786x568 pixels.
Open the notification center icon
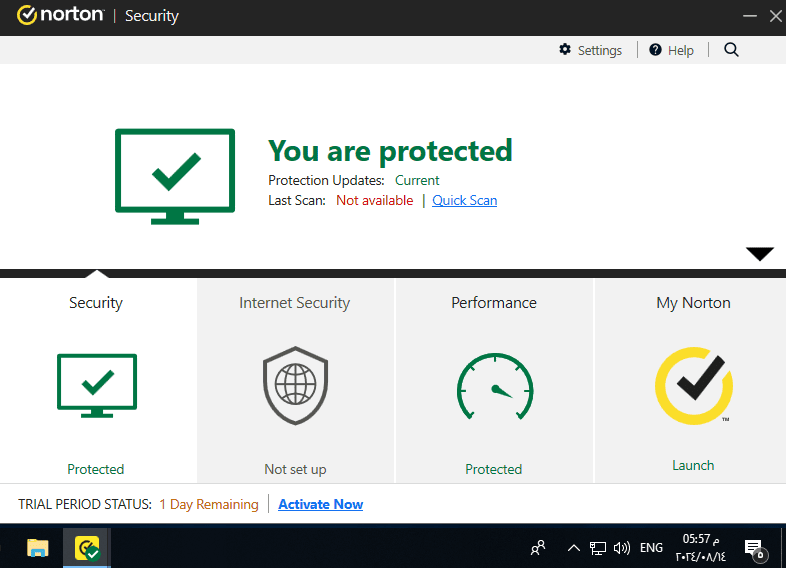755,549
